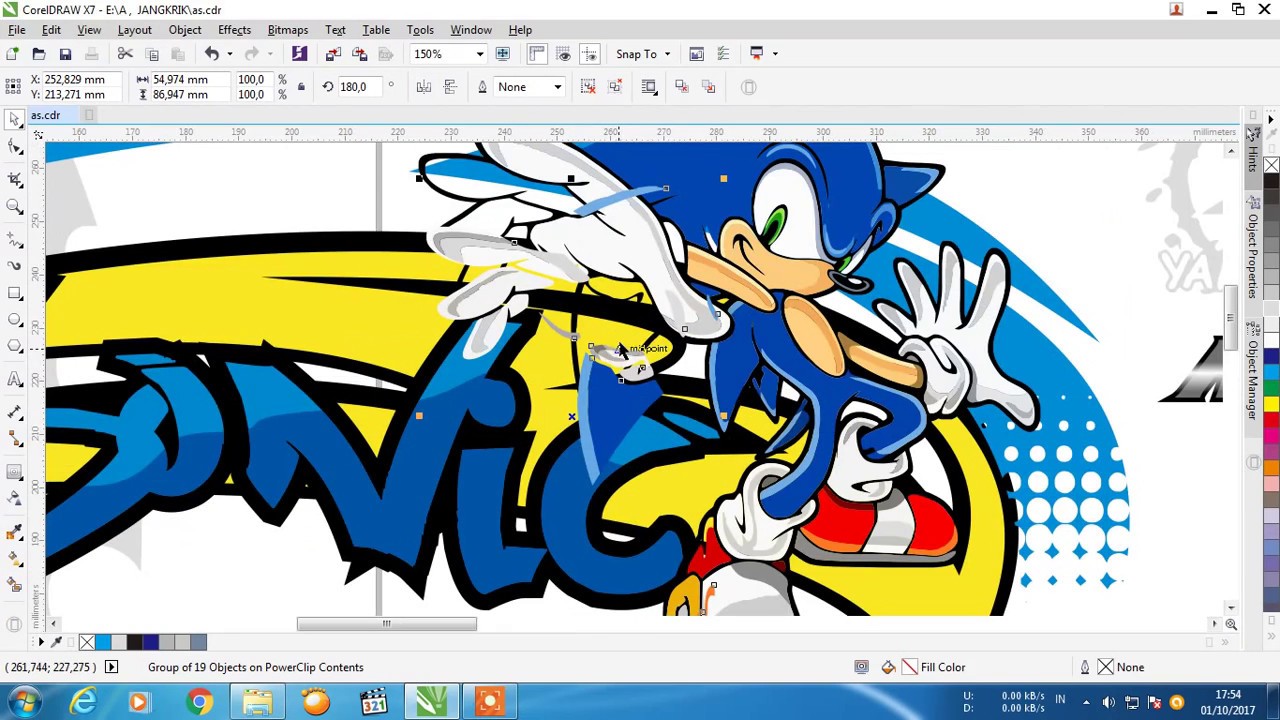
Task: Expand the undo history dropdown arrow
Action: coord(229,54)
